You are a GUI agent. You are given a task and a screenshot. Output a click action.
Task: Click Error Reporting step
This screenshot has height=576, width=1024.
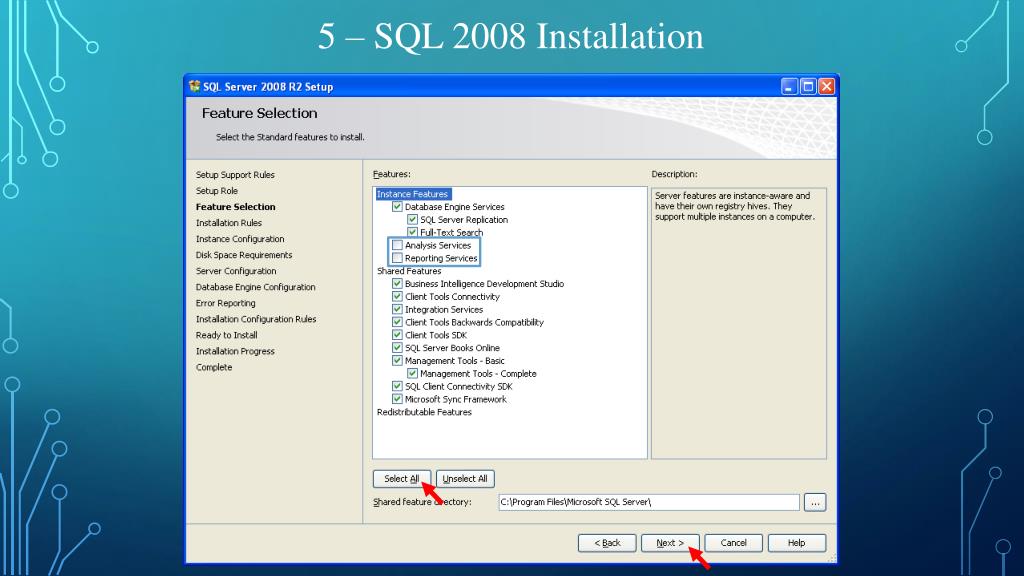click(x=225, y=303)
